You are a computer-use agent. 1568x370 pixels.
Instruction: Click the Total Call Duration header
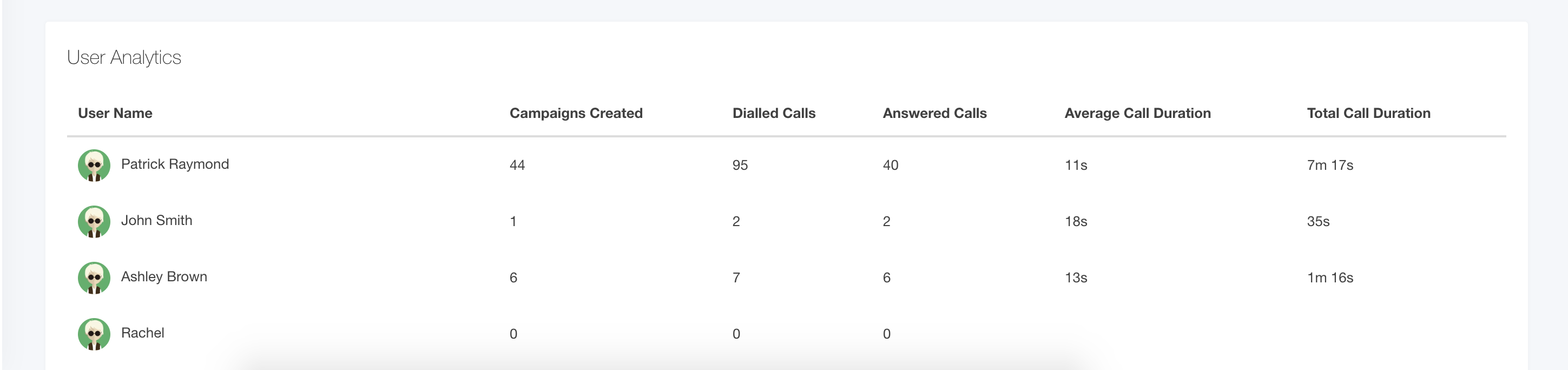tap(1368, 113)
